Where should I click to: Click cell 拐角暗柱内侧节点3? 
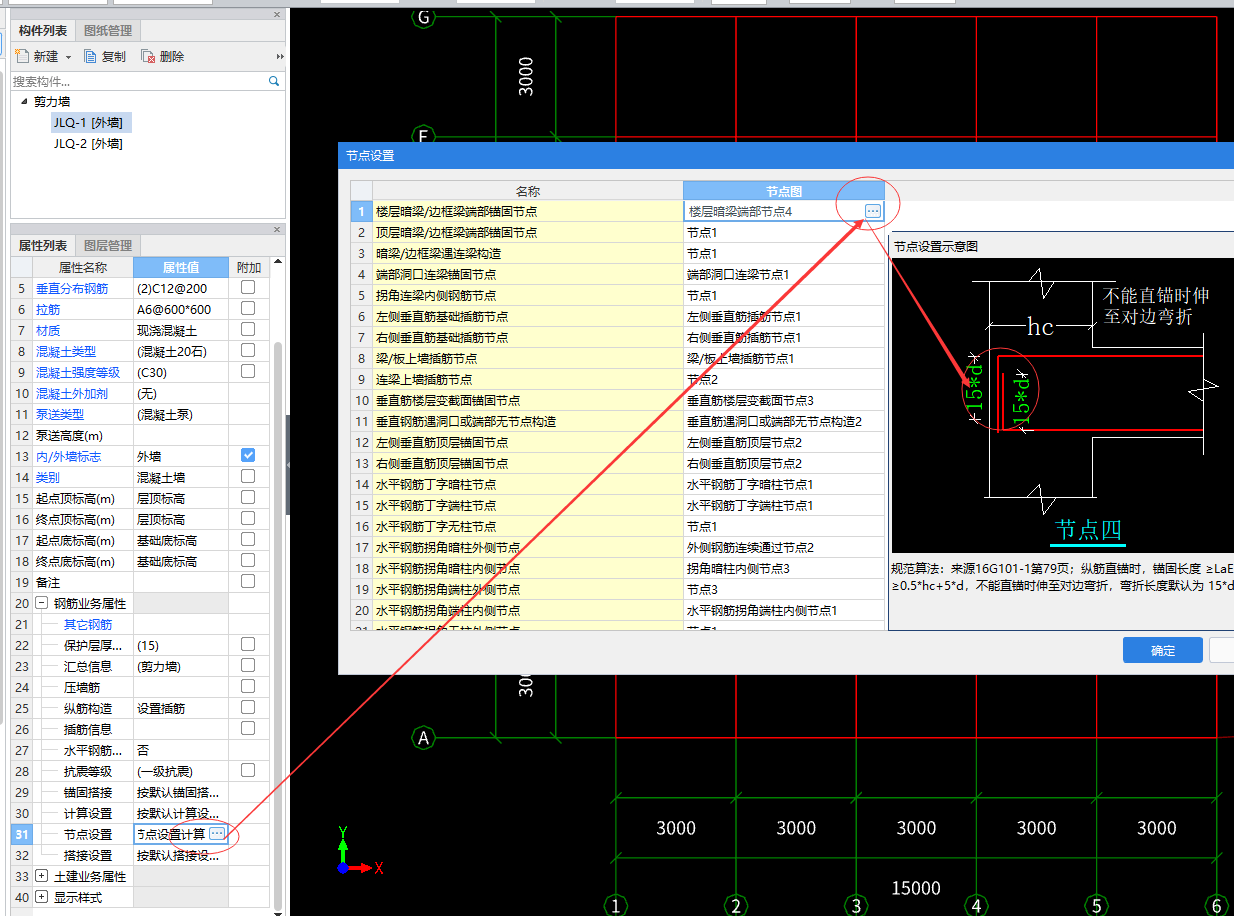click(x=784, y=568)
